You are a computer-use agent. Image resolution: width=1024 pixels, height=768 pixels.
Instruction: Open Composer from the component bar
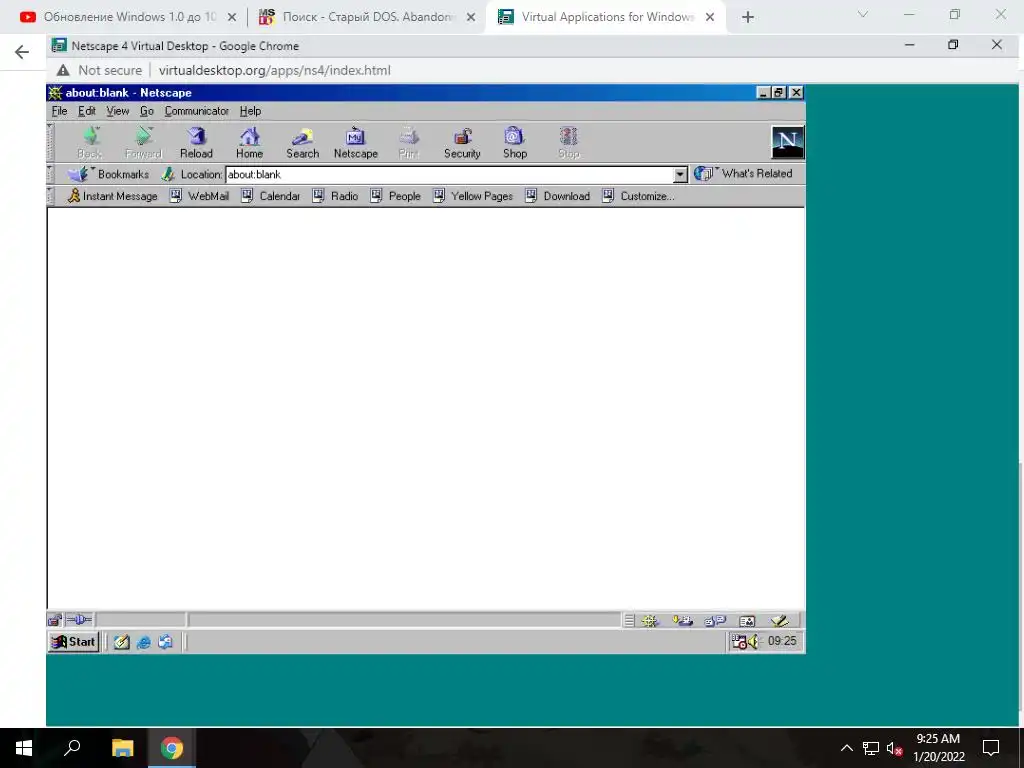[778, 620]
